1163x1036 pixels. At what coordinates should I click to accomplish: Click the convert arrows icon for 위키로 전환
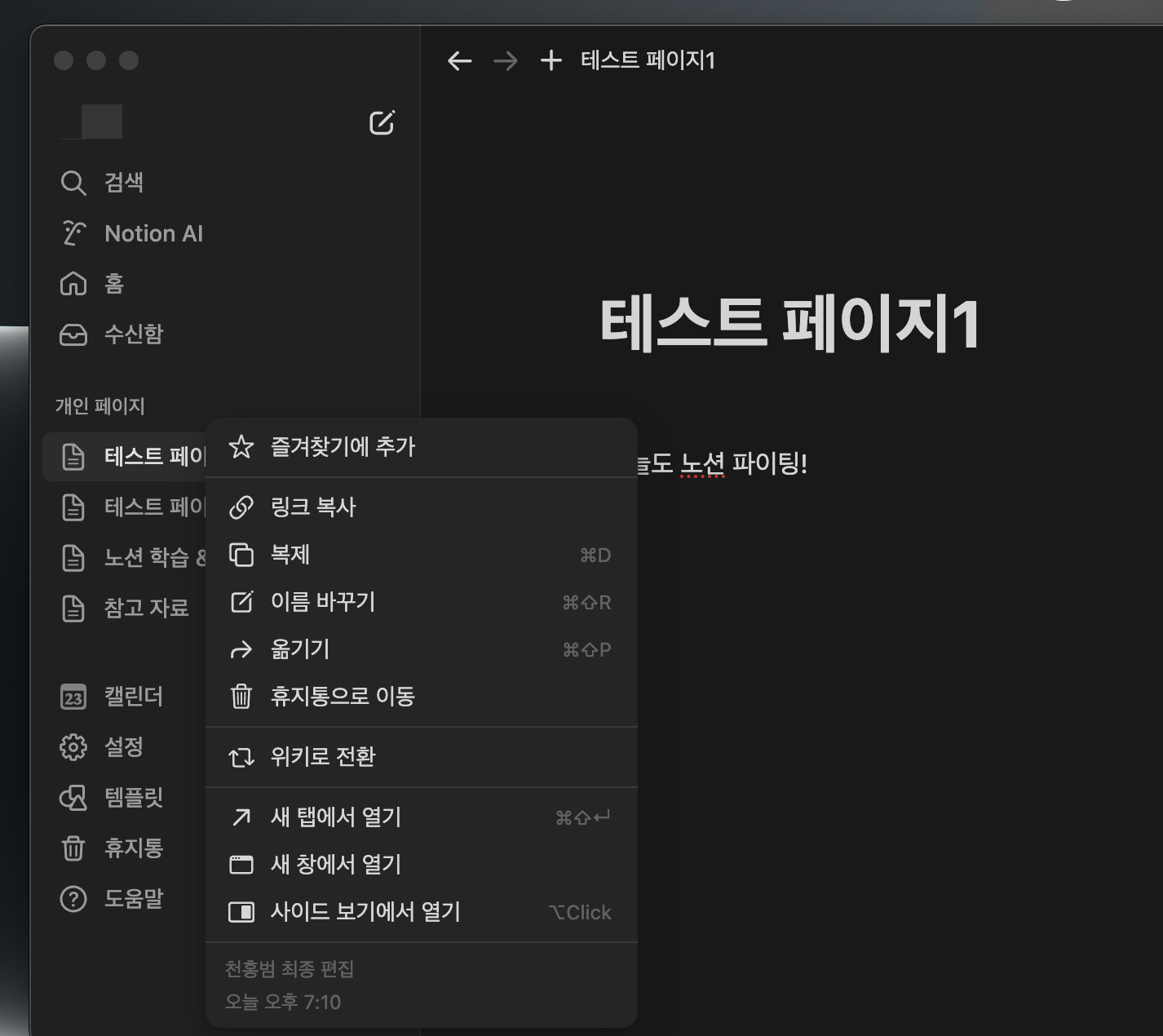click(241, 757)
